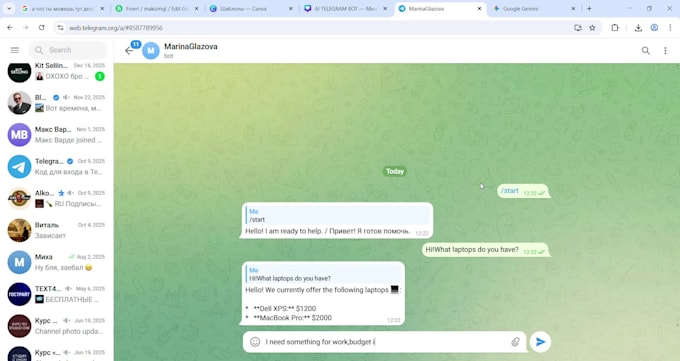This screenshot has height=361, width=680.
Task: View site information icon in address bar
Action: click(x=61, y=28)
